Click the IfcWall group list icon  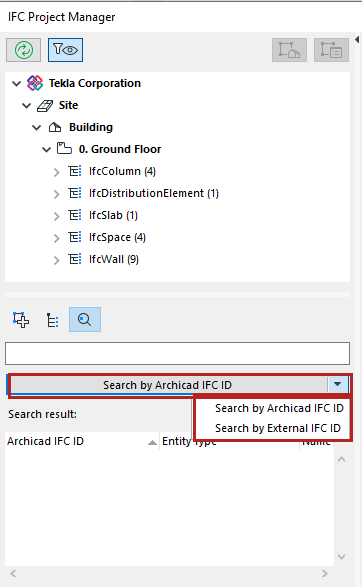(x=75, y=259)
